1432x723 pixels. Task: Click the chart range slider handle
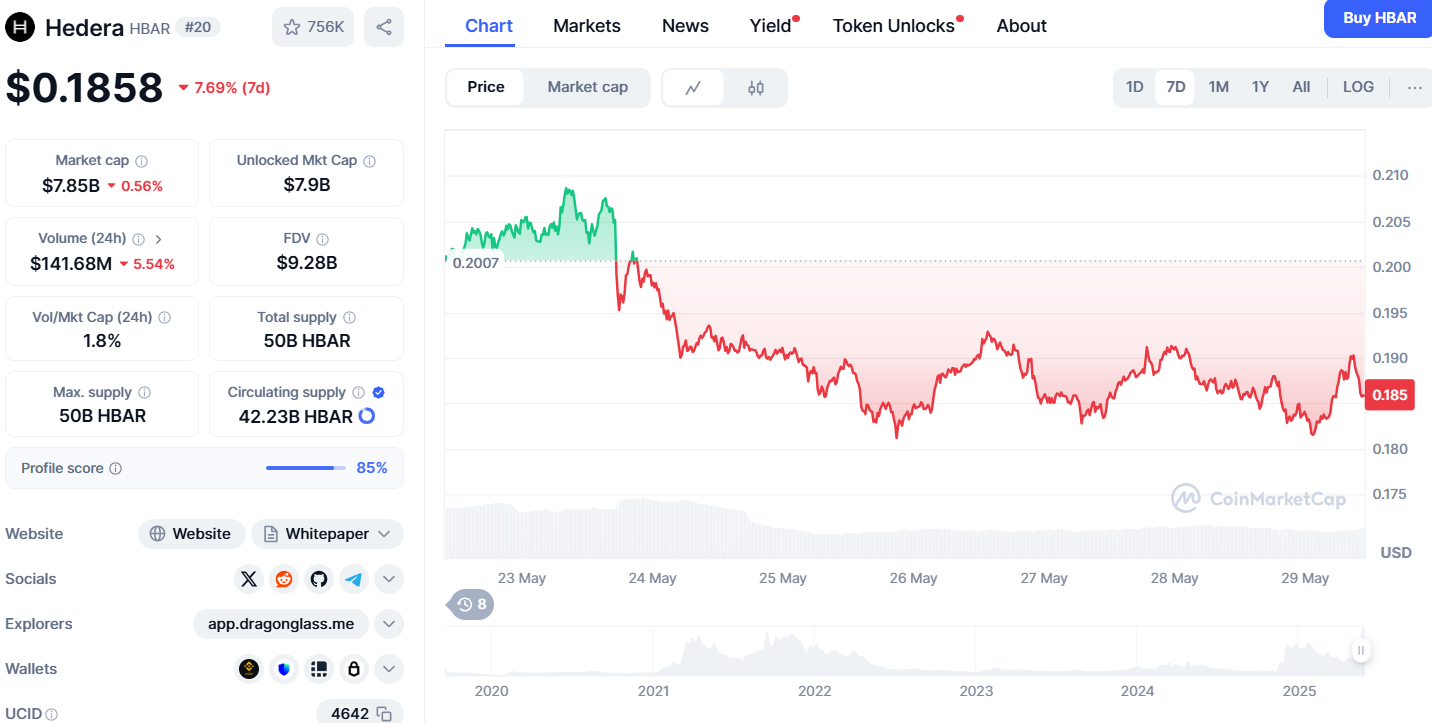[1360, 650]
